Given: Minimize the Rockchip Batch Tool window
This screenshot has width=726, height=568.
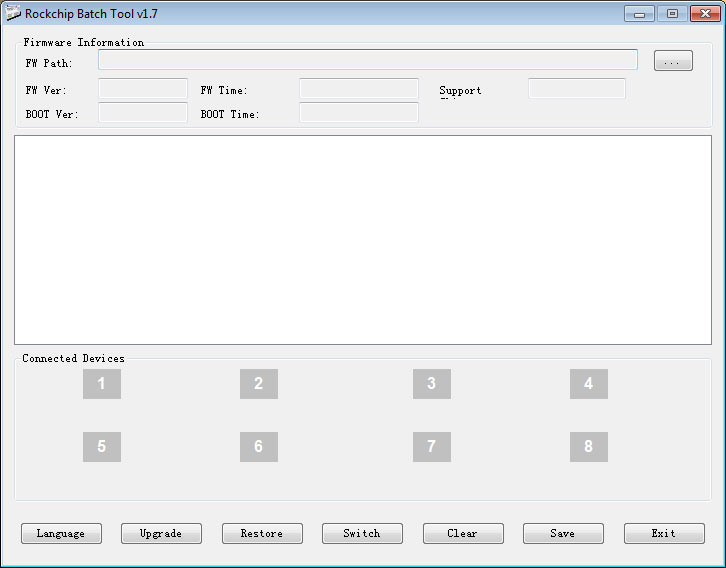Looking at the screenshot, I should 639,14.
